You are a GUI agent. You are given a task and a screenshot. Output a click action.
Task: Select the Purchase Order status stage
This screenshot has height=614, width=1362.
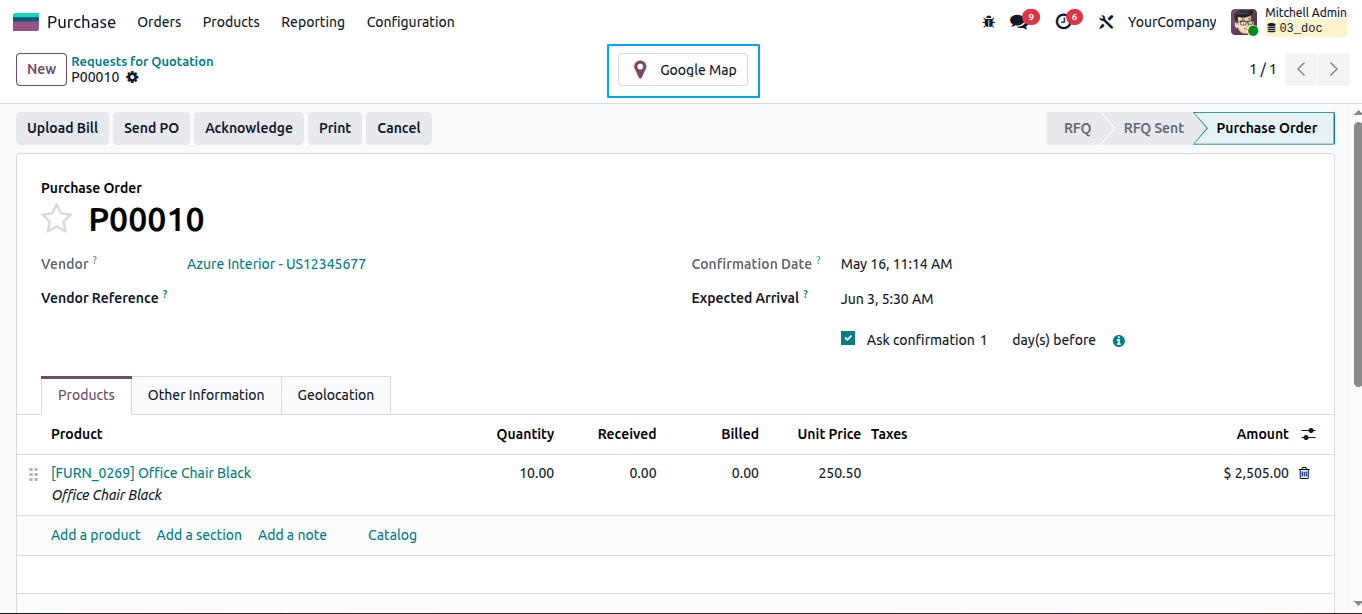(x=1266, y=128)
